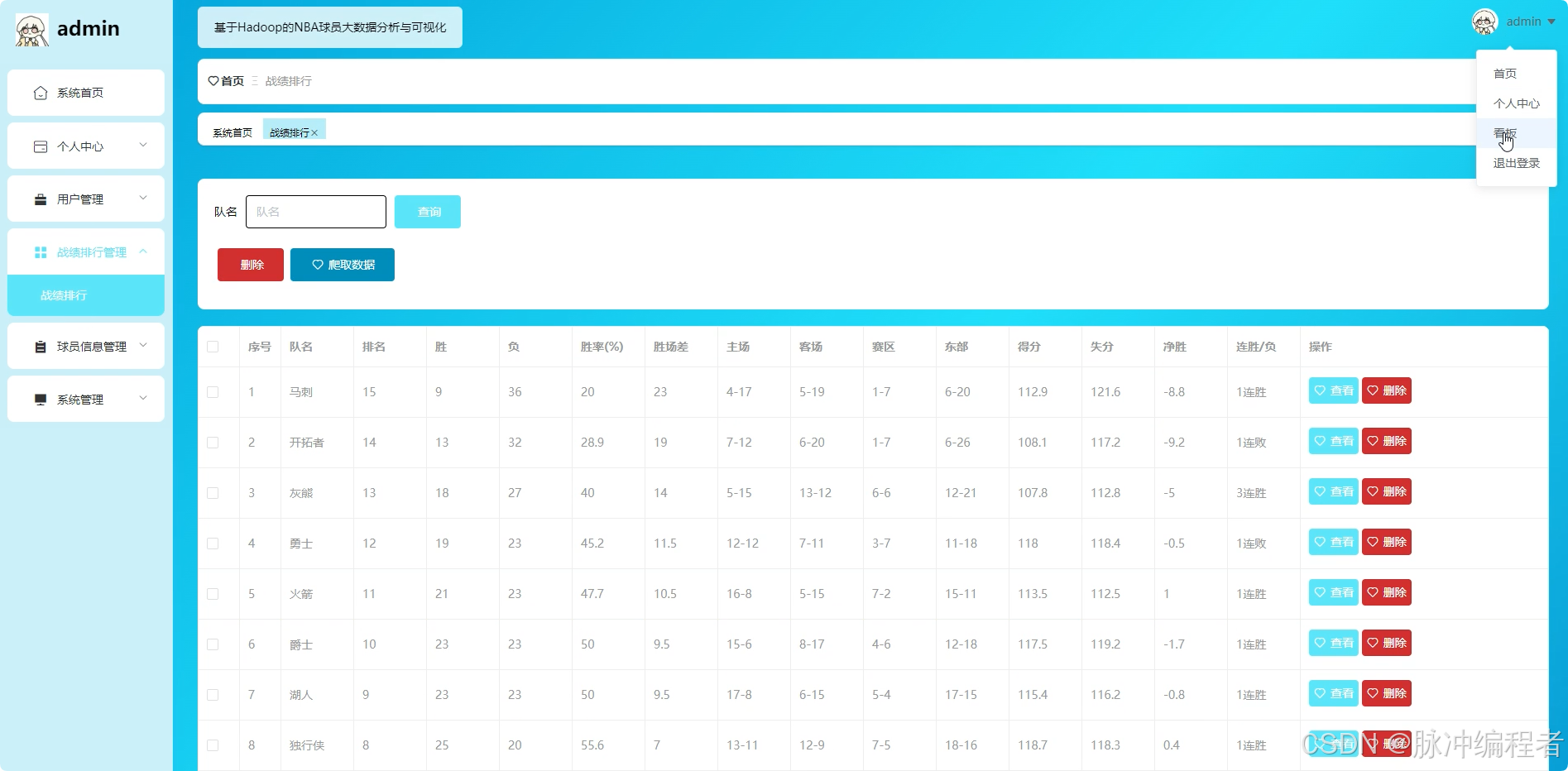Click the 查看 button for 湖人

point(1334,693)
